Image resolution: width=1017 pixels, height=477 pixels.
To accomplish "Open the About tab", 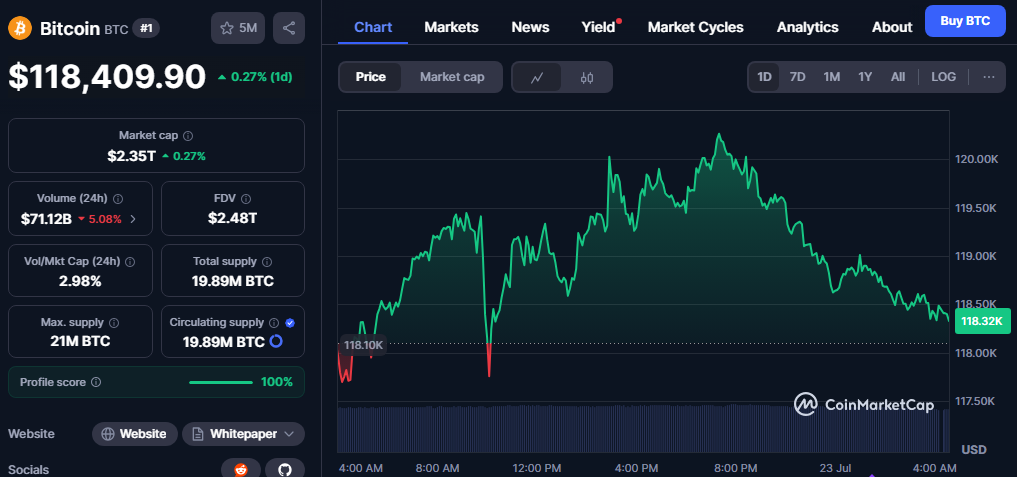I will (892, 27).
